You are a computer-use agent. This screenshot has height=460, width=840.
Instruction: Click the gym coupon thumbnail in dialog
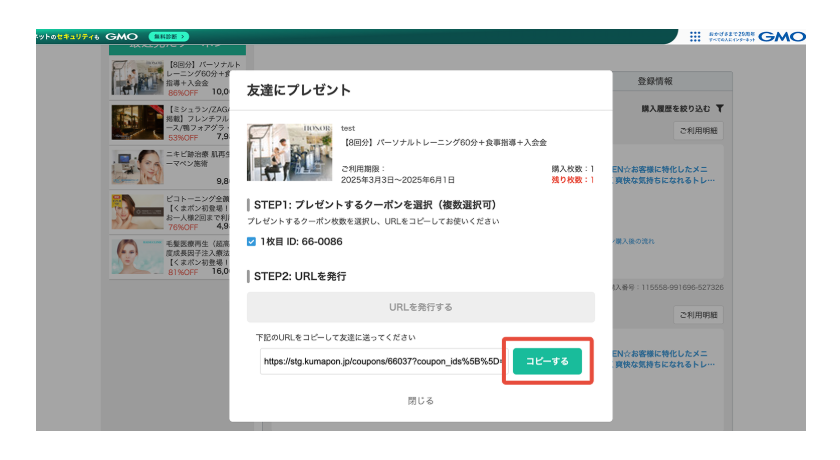(x=289, y=153)
